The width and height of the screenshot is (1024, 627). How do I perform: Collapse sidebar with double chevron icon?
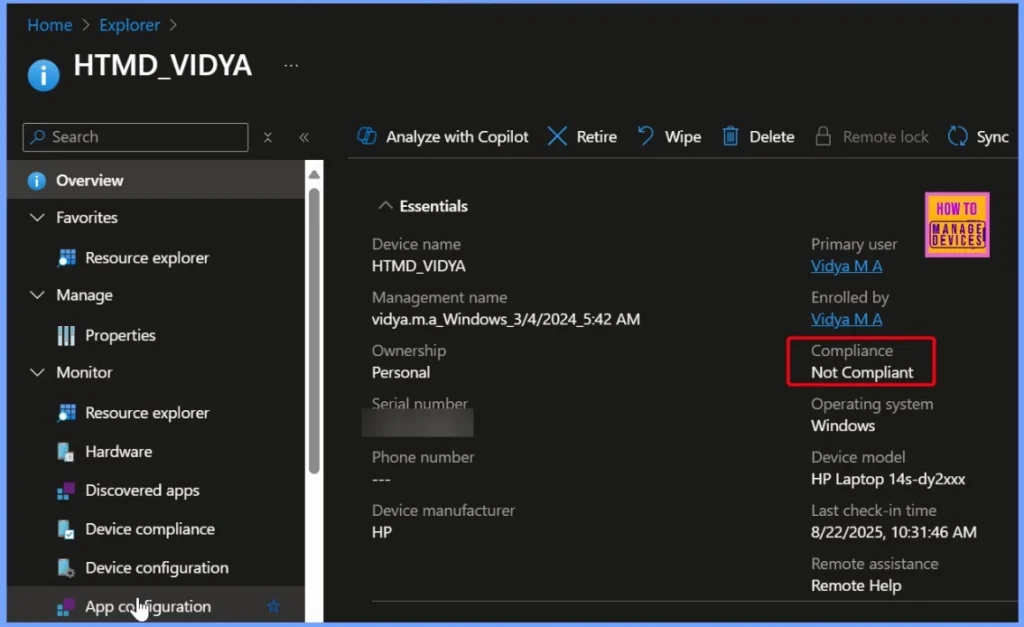pos(304,137)
